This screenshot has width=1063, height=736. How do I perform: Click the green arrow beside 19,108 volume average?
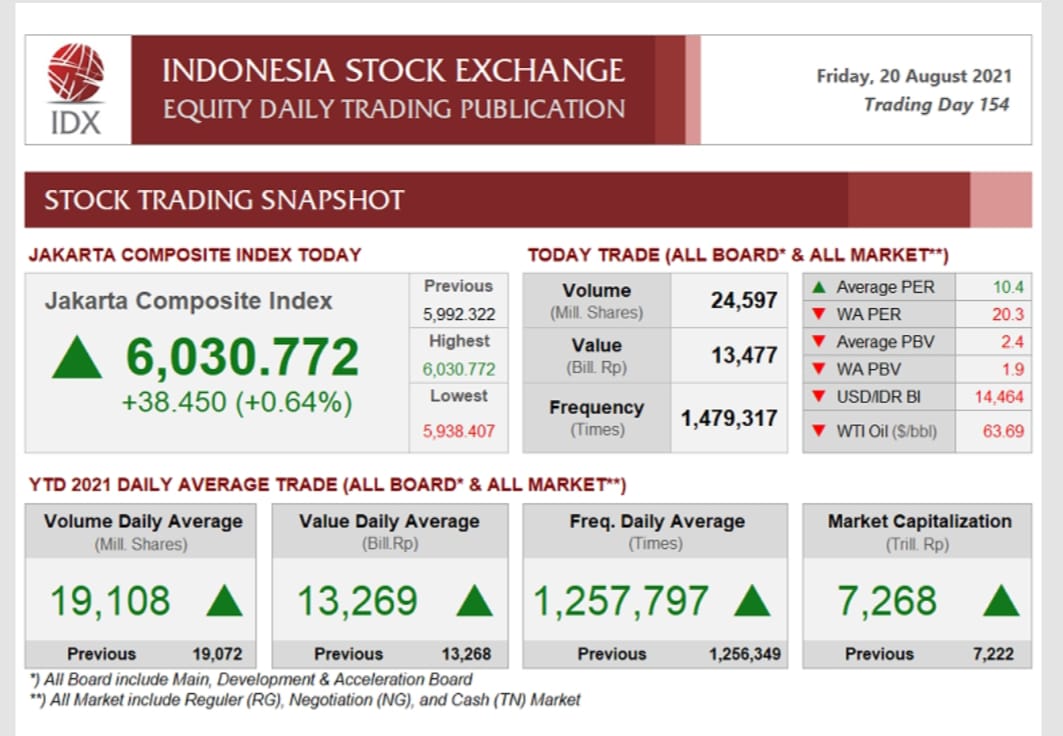(223, 601)
